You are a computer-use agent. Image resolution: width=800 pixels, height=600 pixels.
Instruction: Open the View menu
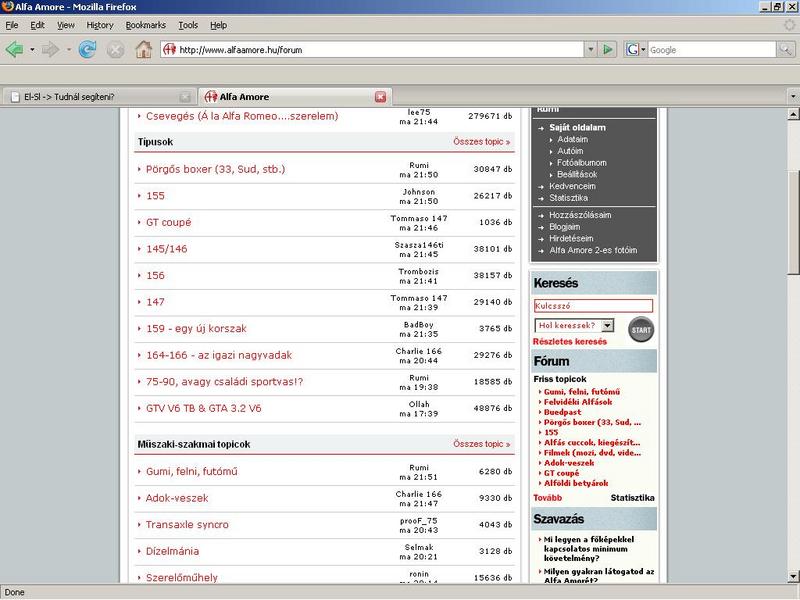(65, 25)
